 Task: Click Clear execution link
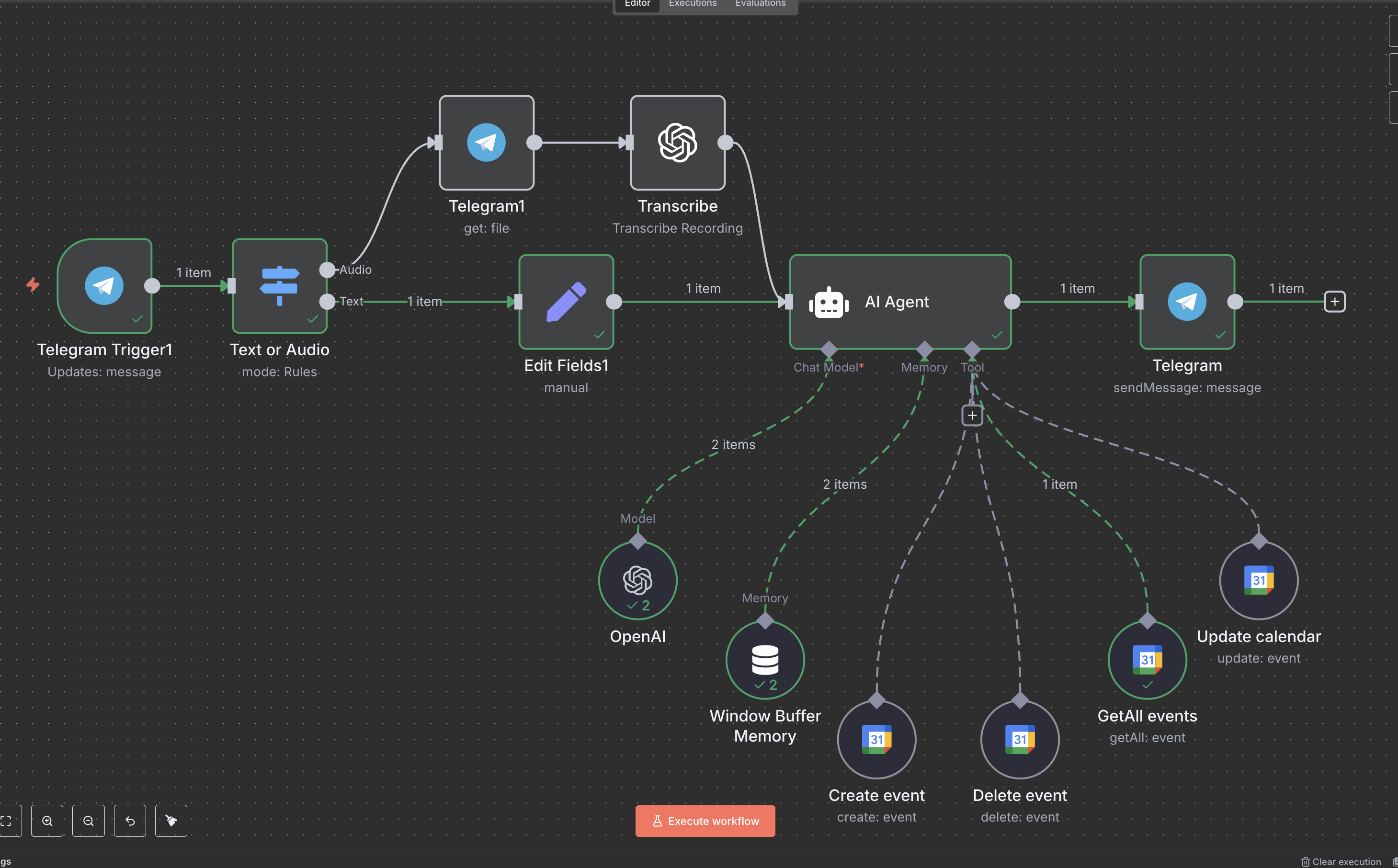(x=1341, y=861)
